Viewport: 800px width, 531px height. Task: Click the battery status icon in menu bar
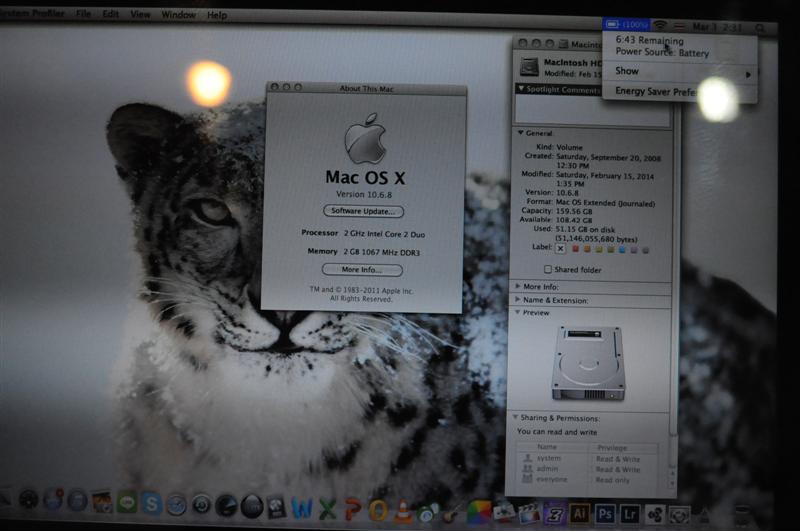point(626,24)
